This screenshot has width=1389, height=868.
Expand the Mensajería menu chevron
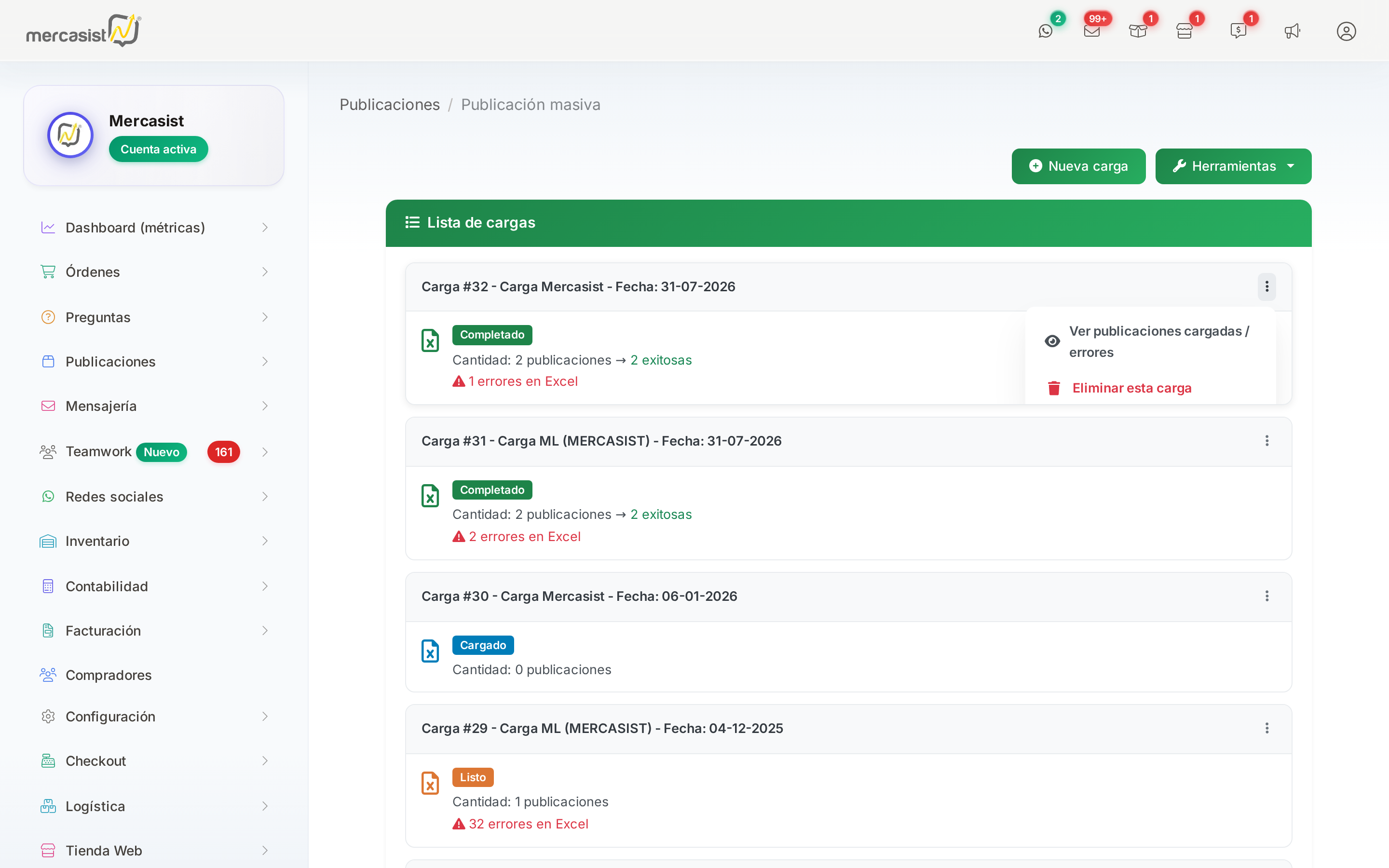click(x=265, y=406)
